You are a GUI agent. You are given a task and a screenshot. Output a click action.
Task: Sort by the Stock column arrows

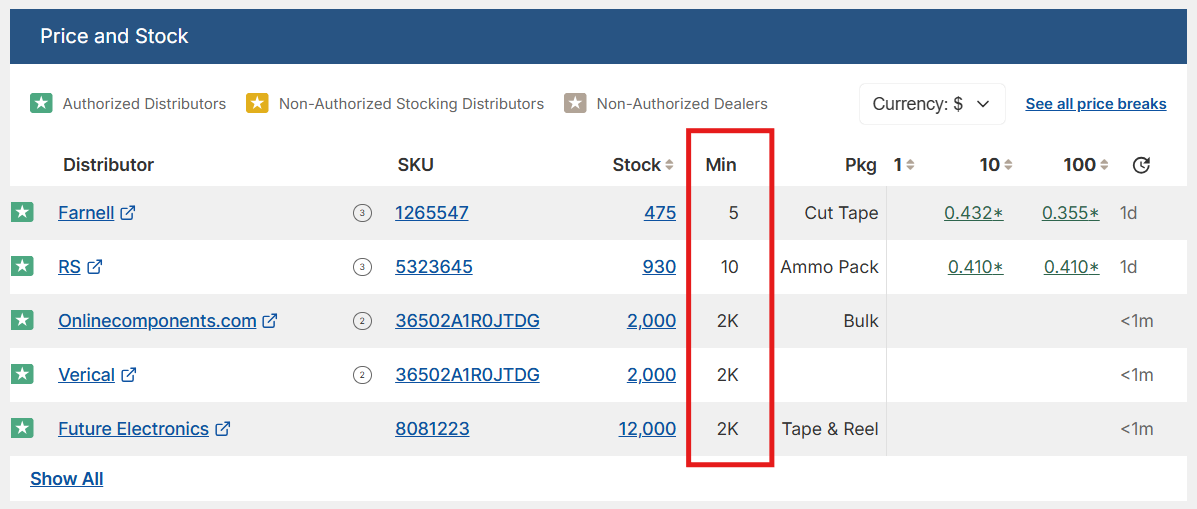pos(669,165)
